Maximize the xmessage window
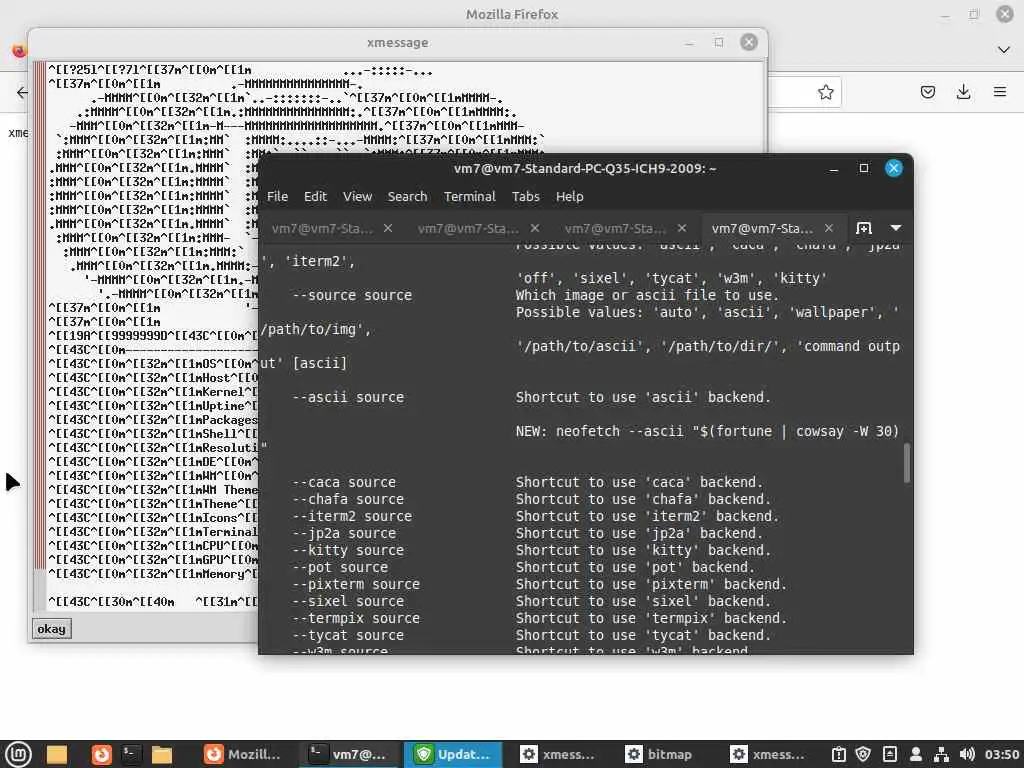 pos(719,42)
